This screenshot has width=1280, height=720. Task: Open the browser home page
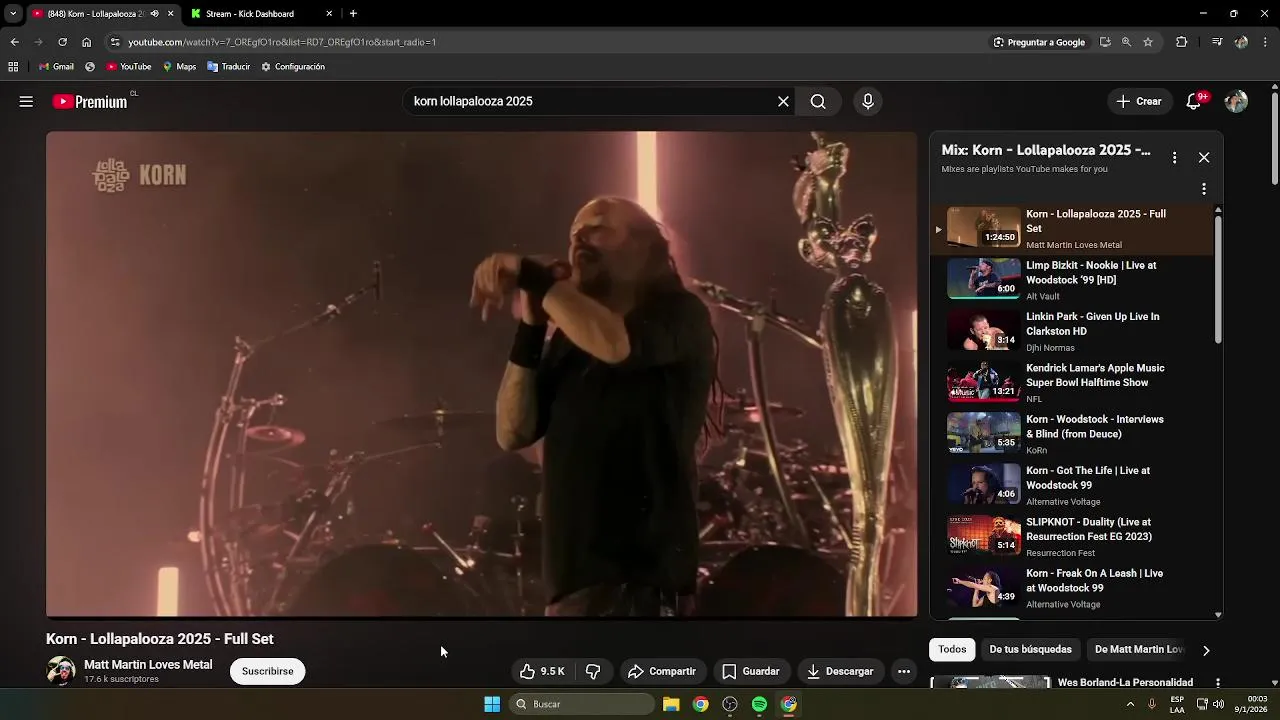click(x=86, y=42)
